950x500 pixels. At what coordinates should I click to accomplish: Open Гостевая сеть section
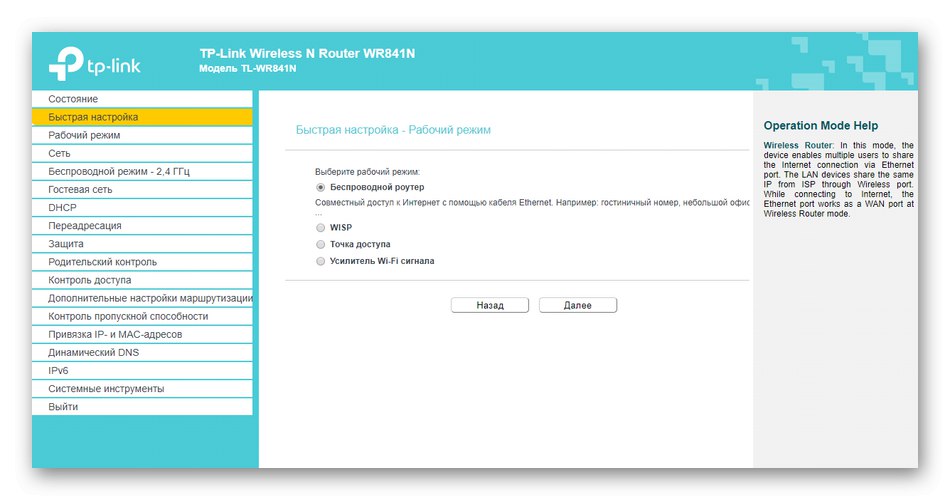[142, 190]
